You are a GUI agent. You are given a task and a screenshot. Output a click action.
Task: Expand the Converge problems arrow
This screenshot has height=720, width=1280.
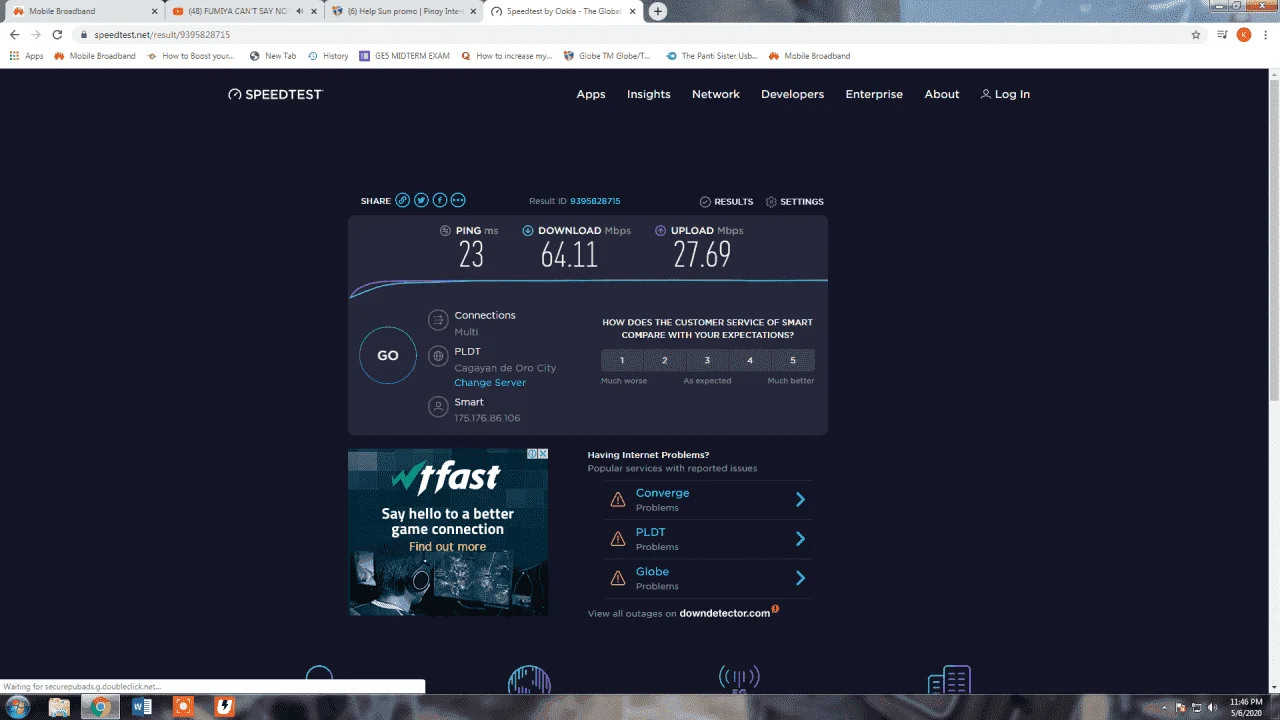point(800,499)
